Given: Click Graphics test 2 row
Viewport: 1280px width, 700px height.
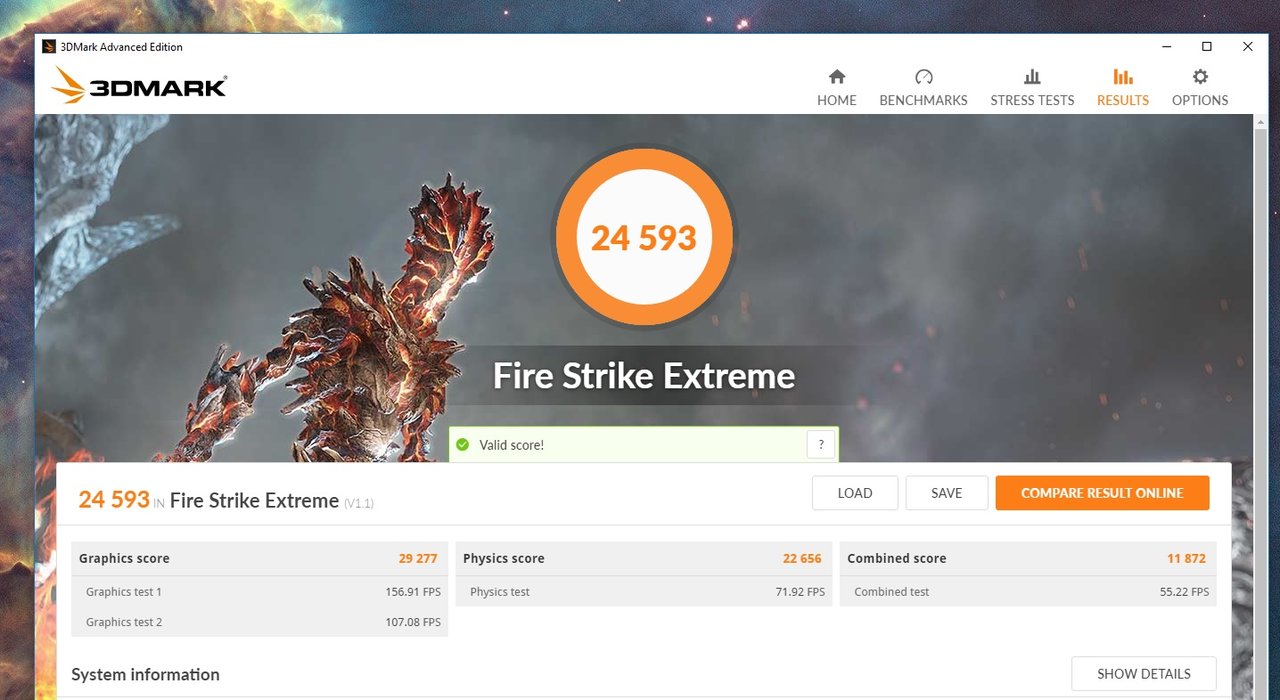Looking at the screenshot, I should point(259,622).
